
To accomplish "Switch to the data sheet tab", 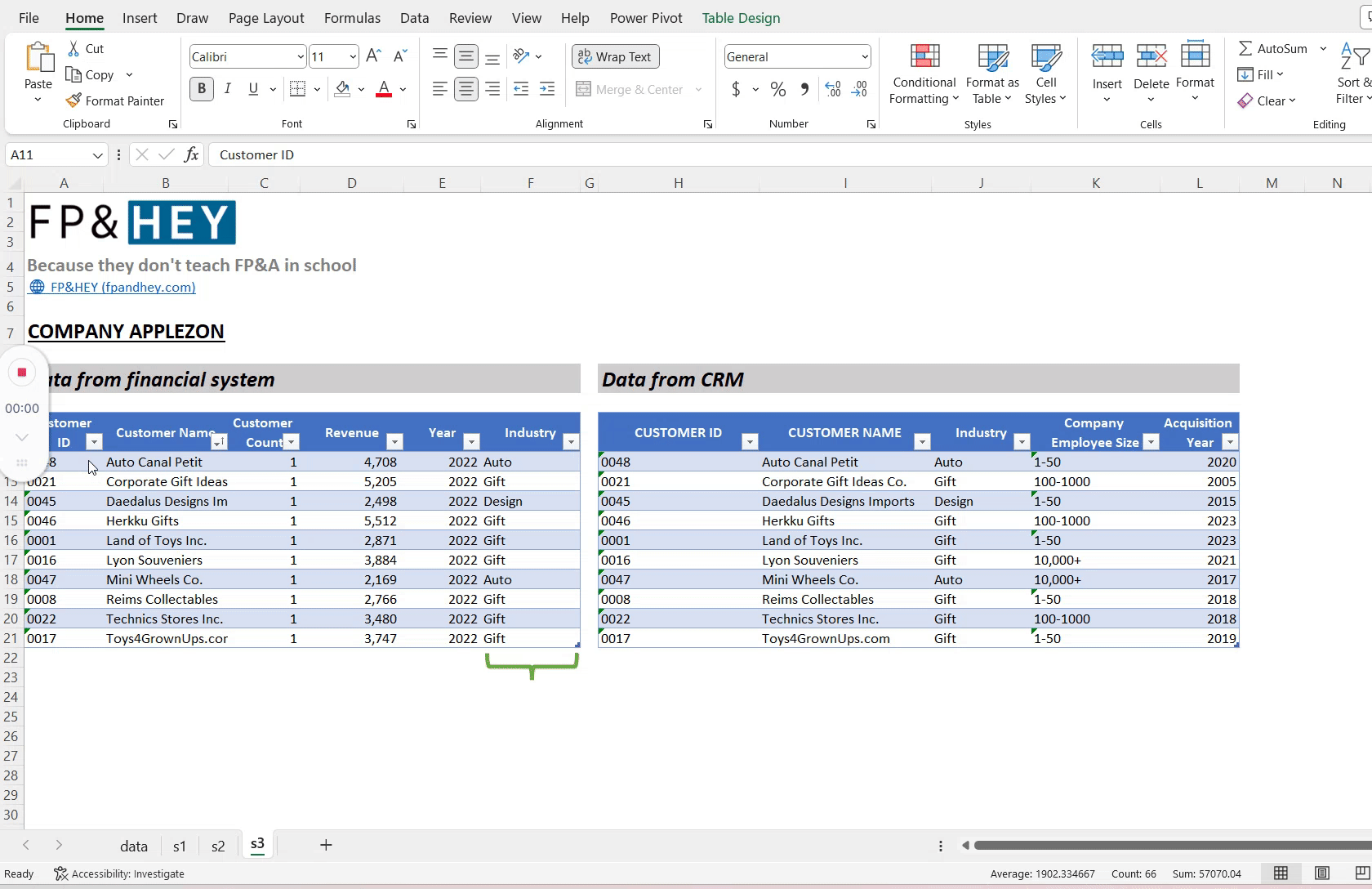I will [x=134, y=846].
